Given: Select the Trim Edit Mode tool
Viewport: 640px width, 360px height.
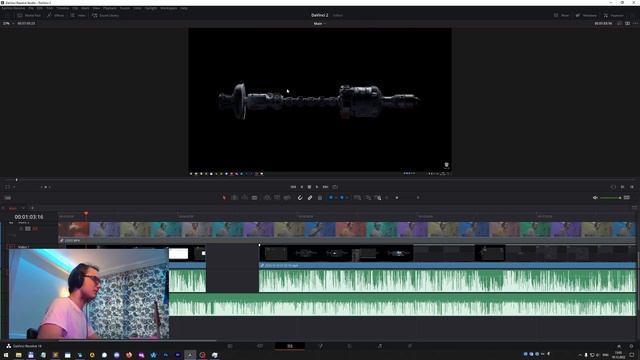Looking at the screenshot, I should pos(234,198).
